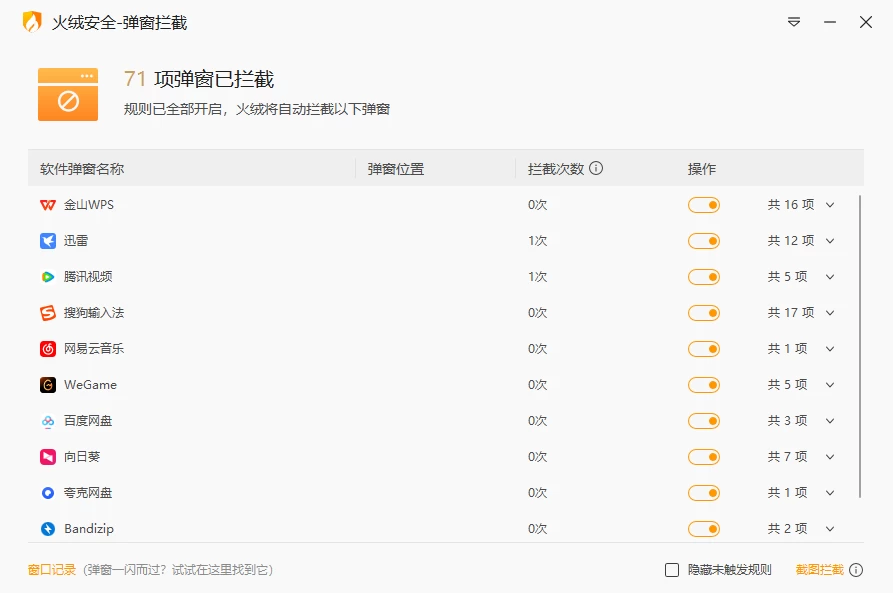Click the 迅雷 application icon

pyautogui.click(x=47, y=240)
